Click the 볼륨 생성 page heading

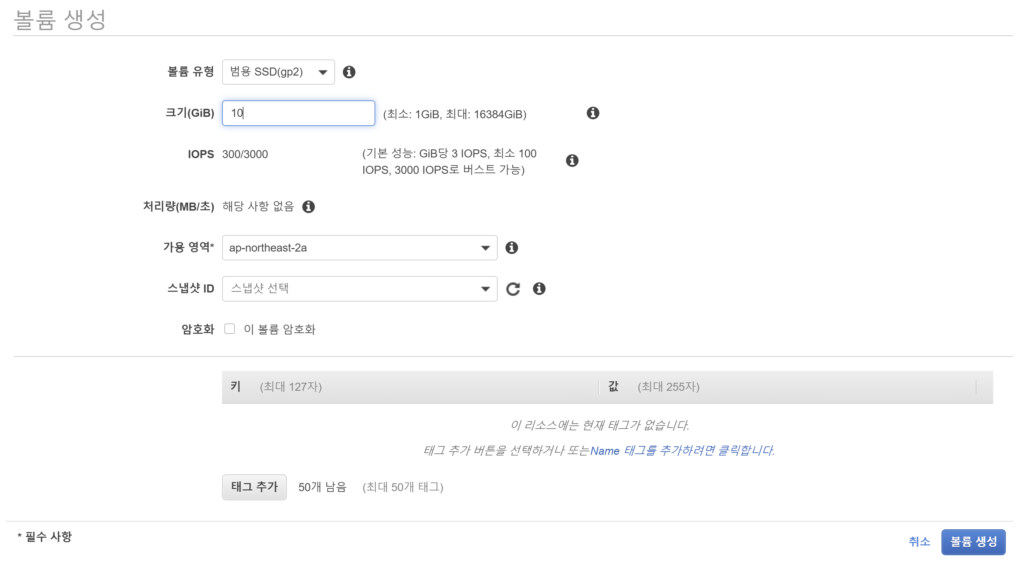tap(60, 19)
